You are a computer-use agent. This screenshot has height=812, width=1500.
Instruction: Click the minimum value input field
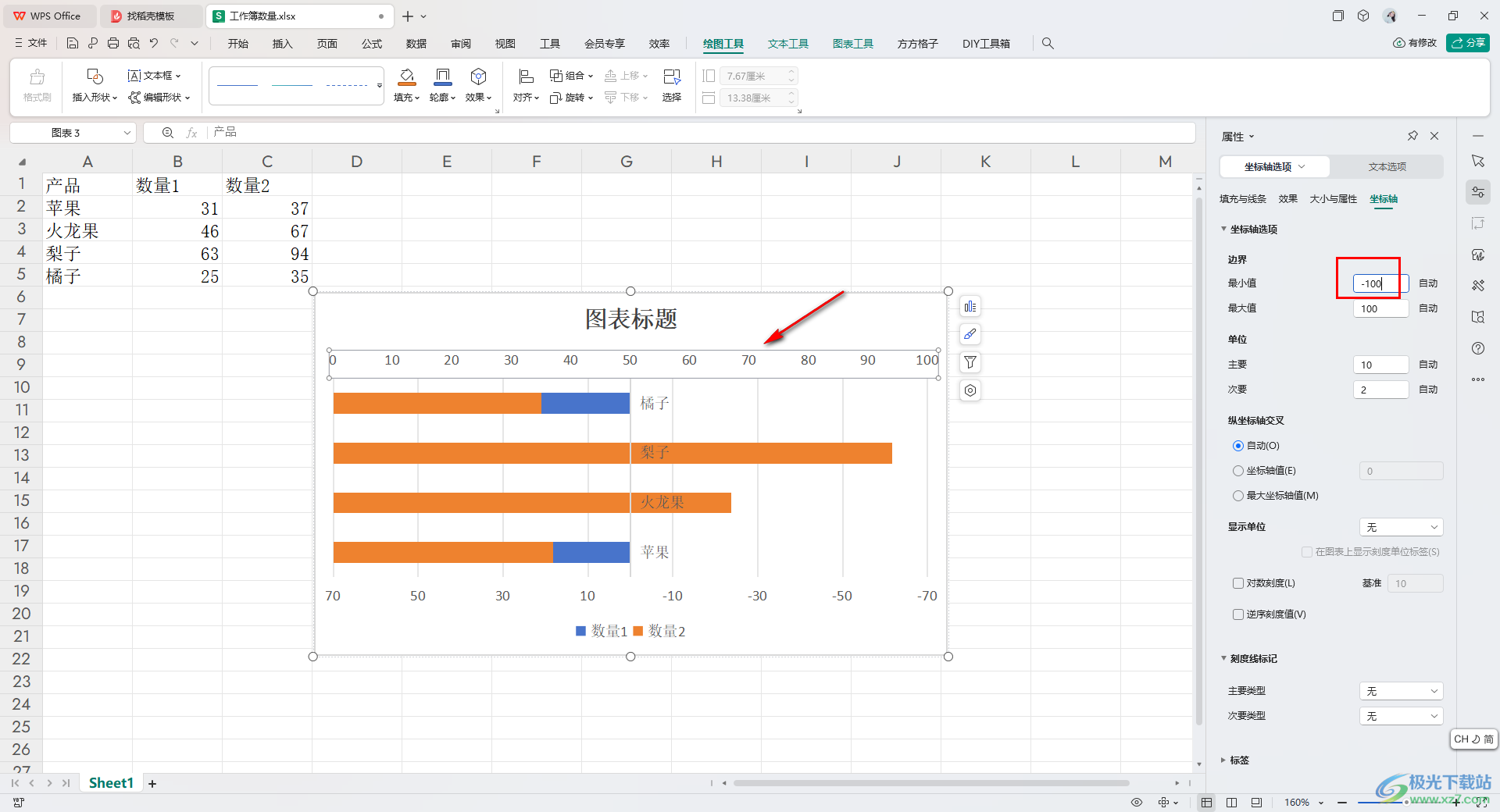[1380, 283]
